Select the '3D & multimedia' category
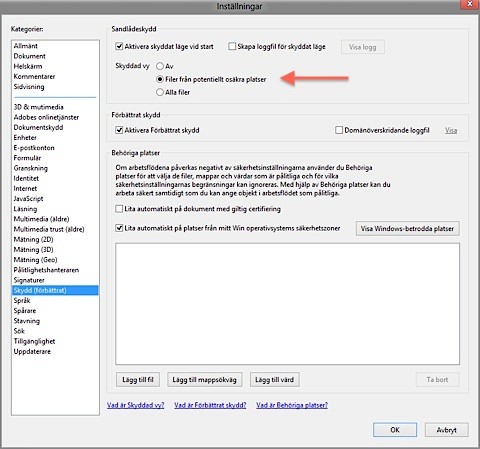The image size is (480, 449). pyautogui.click(x=55, y=107)
